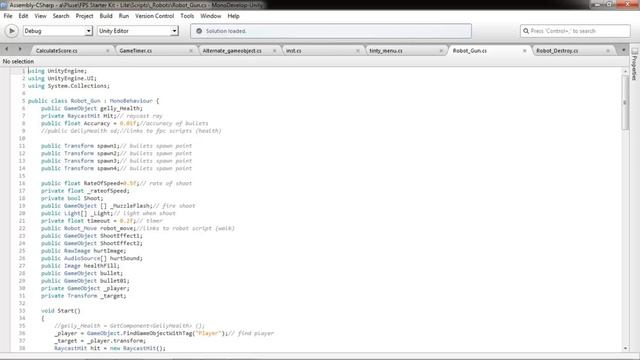Switch to the GameTimer.cs tab
The width and height of the screenshot is (640, 360).
(x=155, y=51)
